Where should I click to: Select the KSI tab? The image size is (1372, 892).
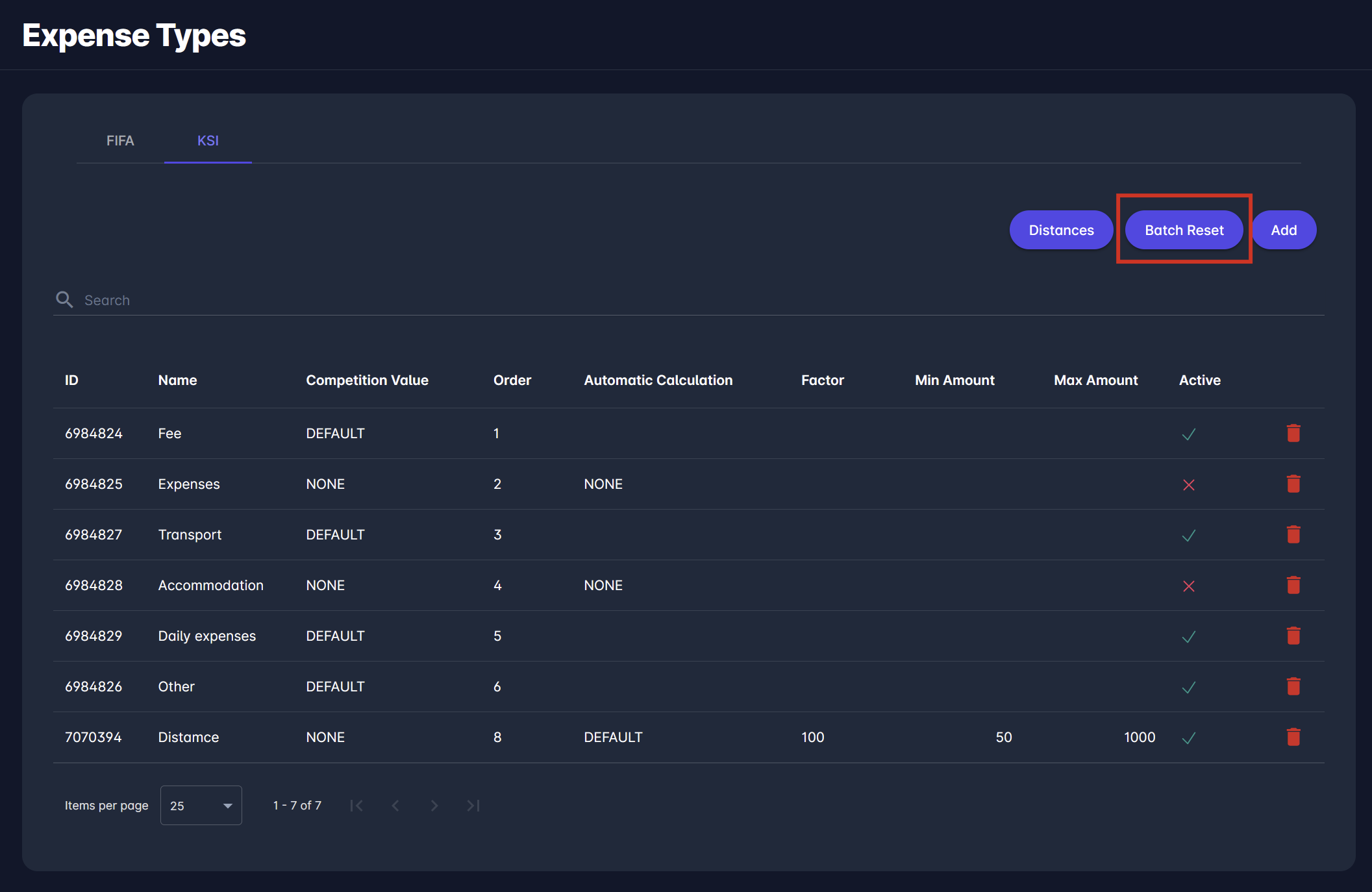click(x=208, y=141)
